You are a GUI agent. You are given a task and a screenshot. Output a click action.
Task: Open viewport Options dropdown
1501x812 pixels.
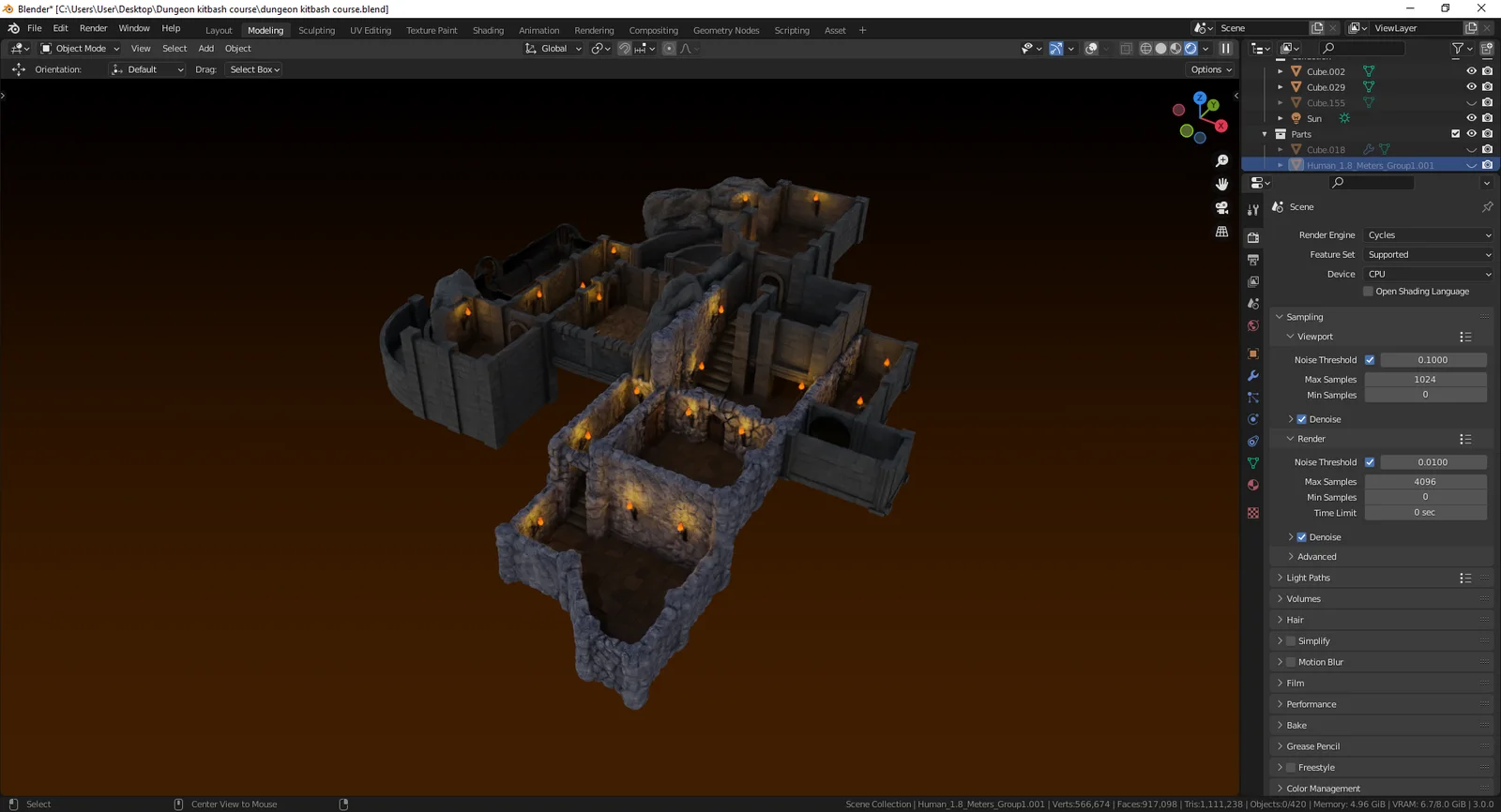coord(1210,69)
